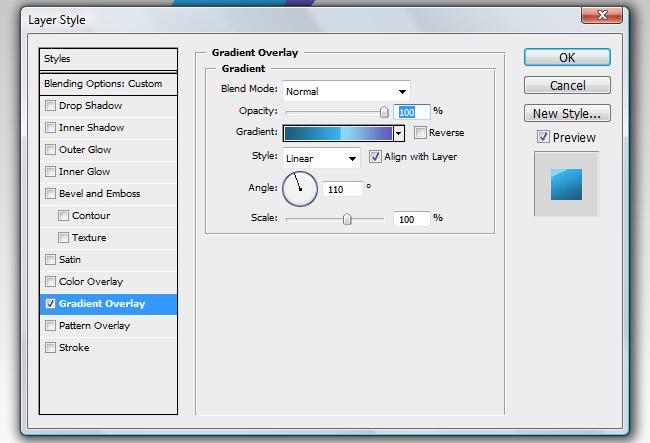
Task: Open the gradient Style dropdown
Action: pos(321,158)
